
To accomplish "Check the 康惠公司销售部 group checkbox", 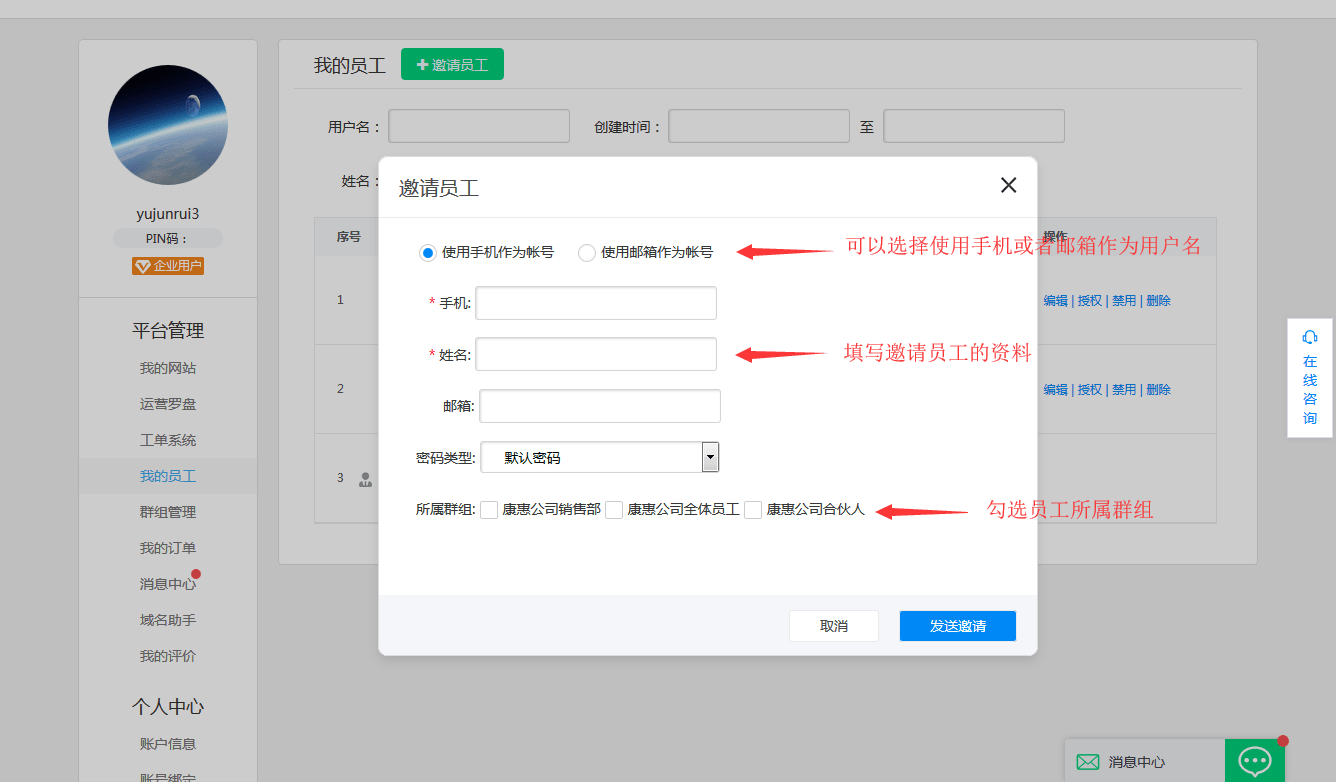I will [489, 510].
